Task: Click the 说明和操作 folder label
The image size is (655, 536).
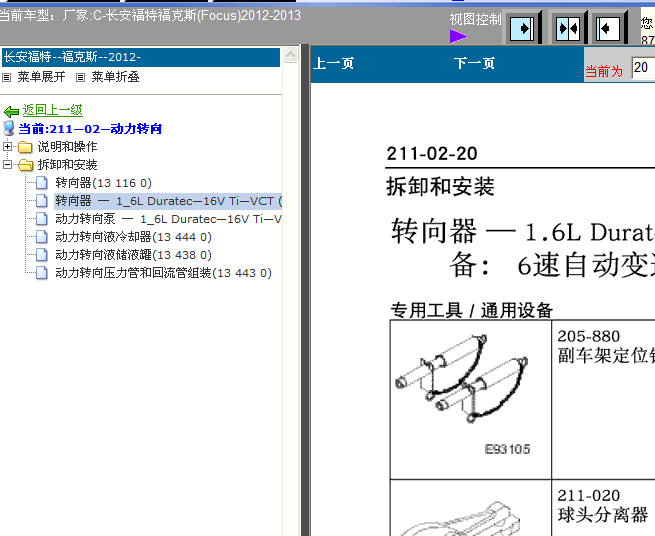Action: point(67,147)
